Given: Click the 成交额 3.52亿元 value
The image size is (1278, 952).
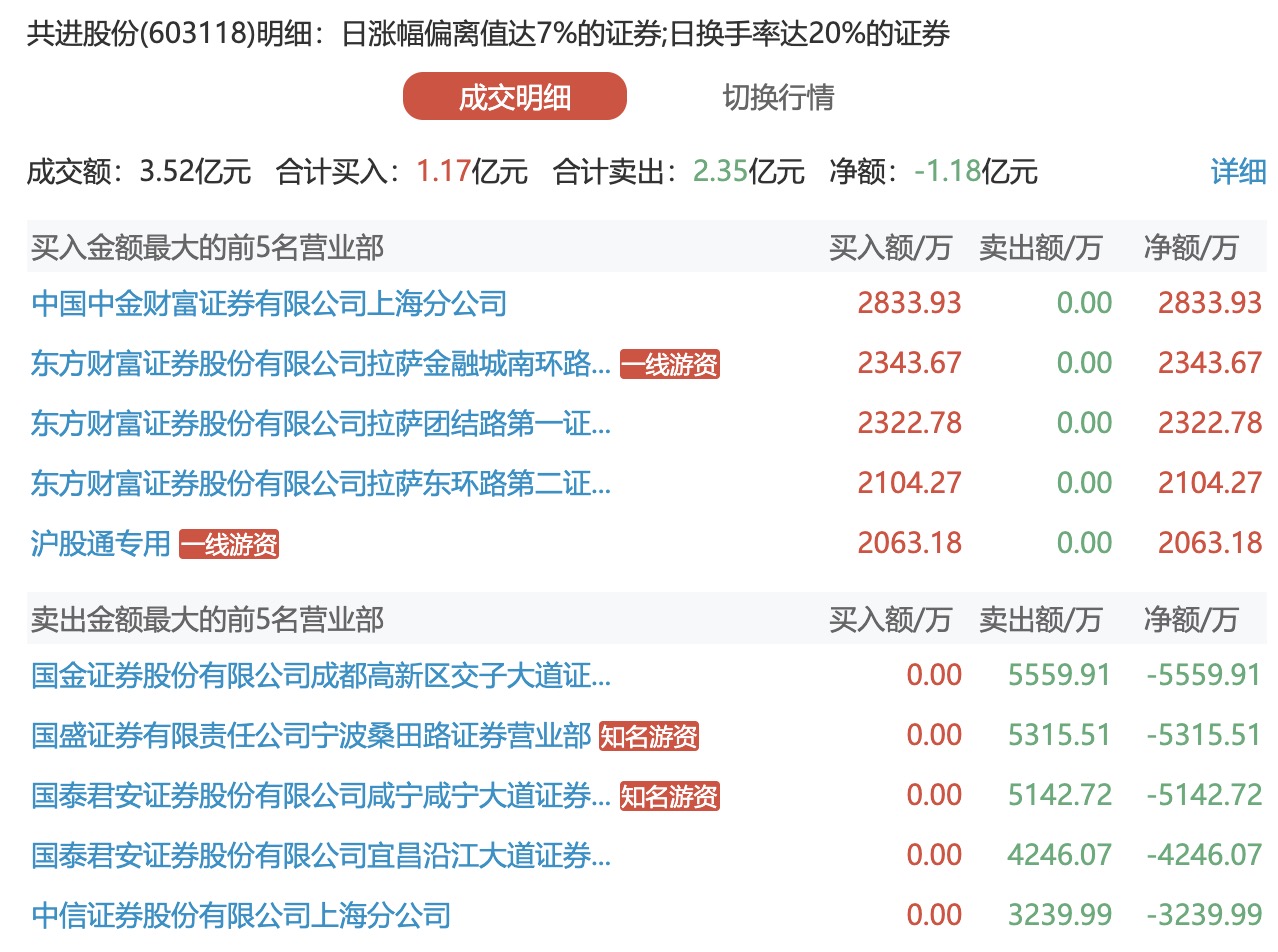Looking at the screenshot, I should coord(196,172).
